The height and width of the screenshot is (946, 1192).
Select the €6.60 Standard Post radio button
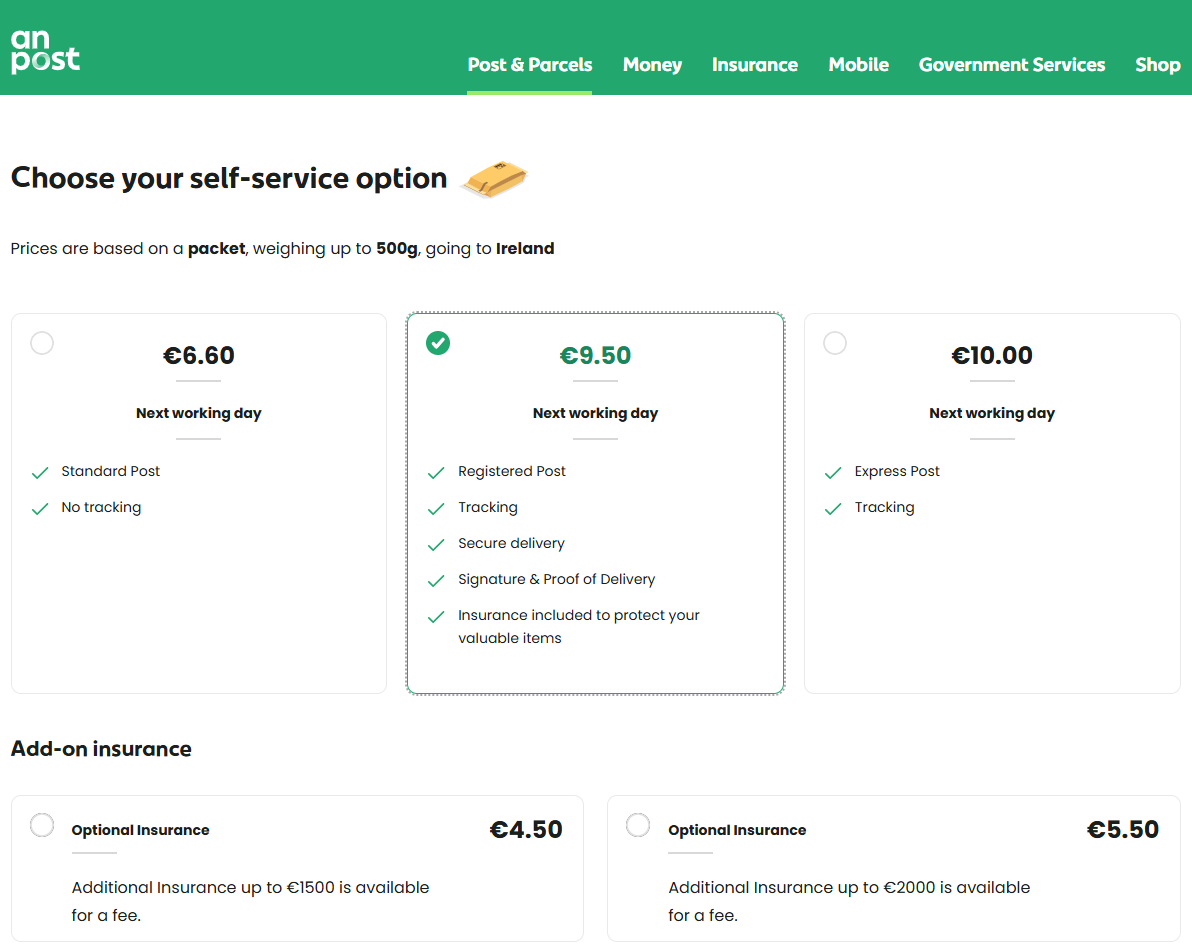[41, 343]
